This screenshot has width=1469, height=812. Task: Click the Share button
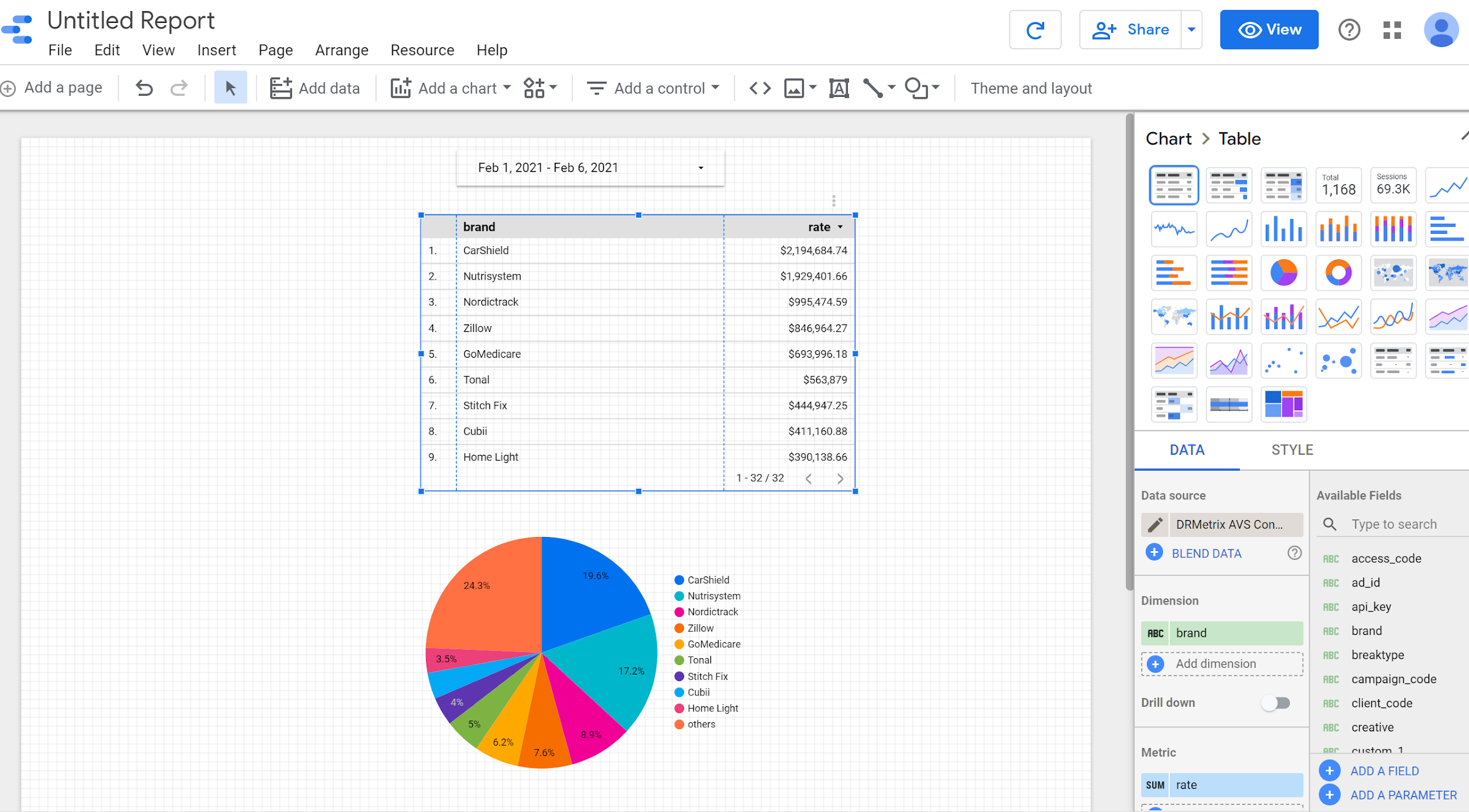(x=1130, y=29)
